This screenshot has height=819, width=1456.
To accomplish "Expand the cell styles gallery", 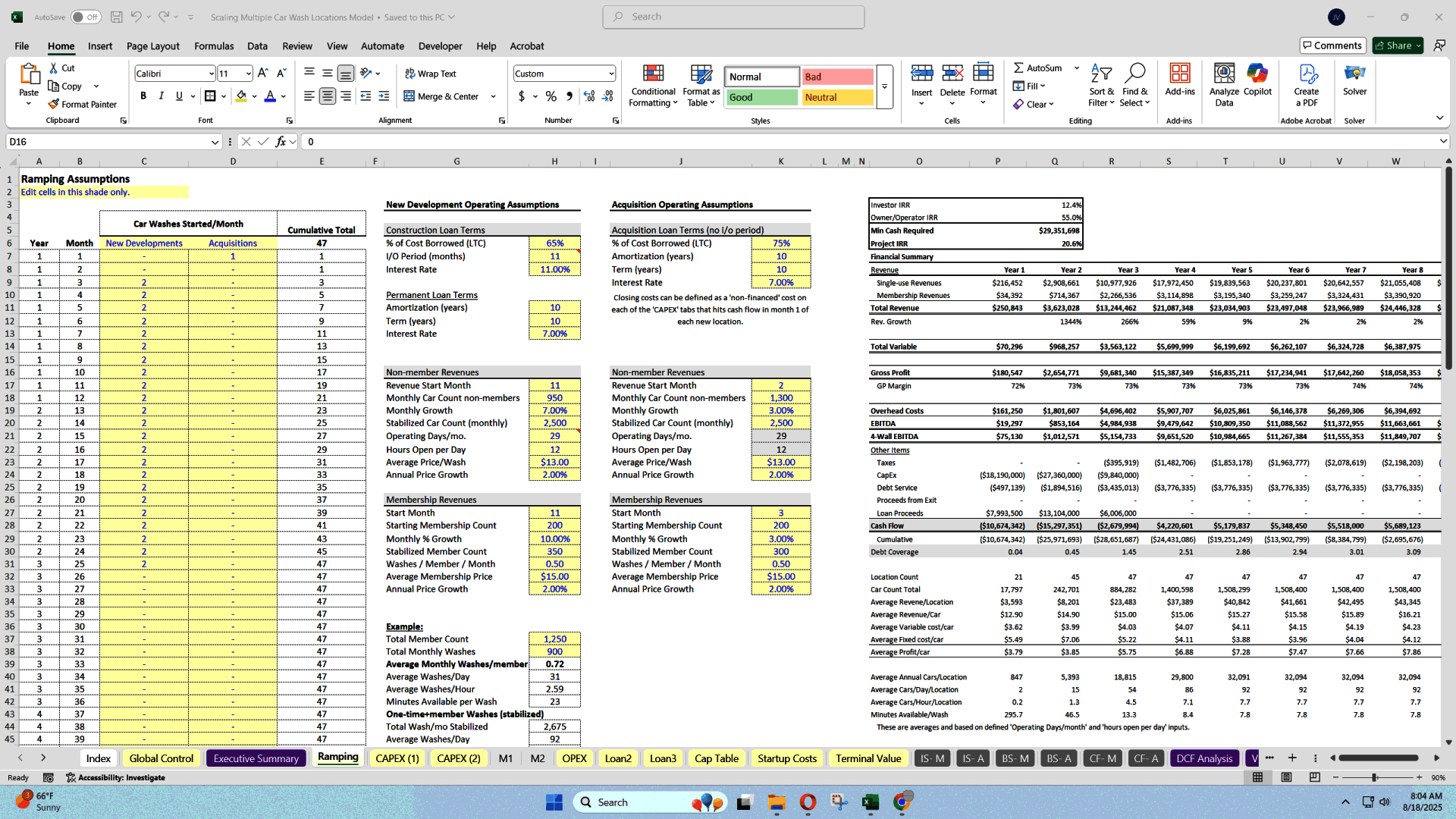I will point(884,86).
